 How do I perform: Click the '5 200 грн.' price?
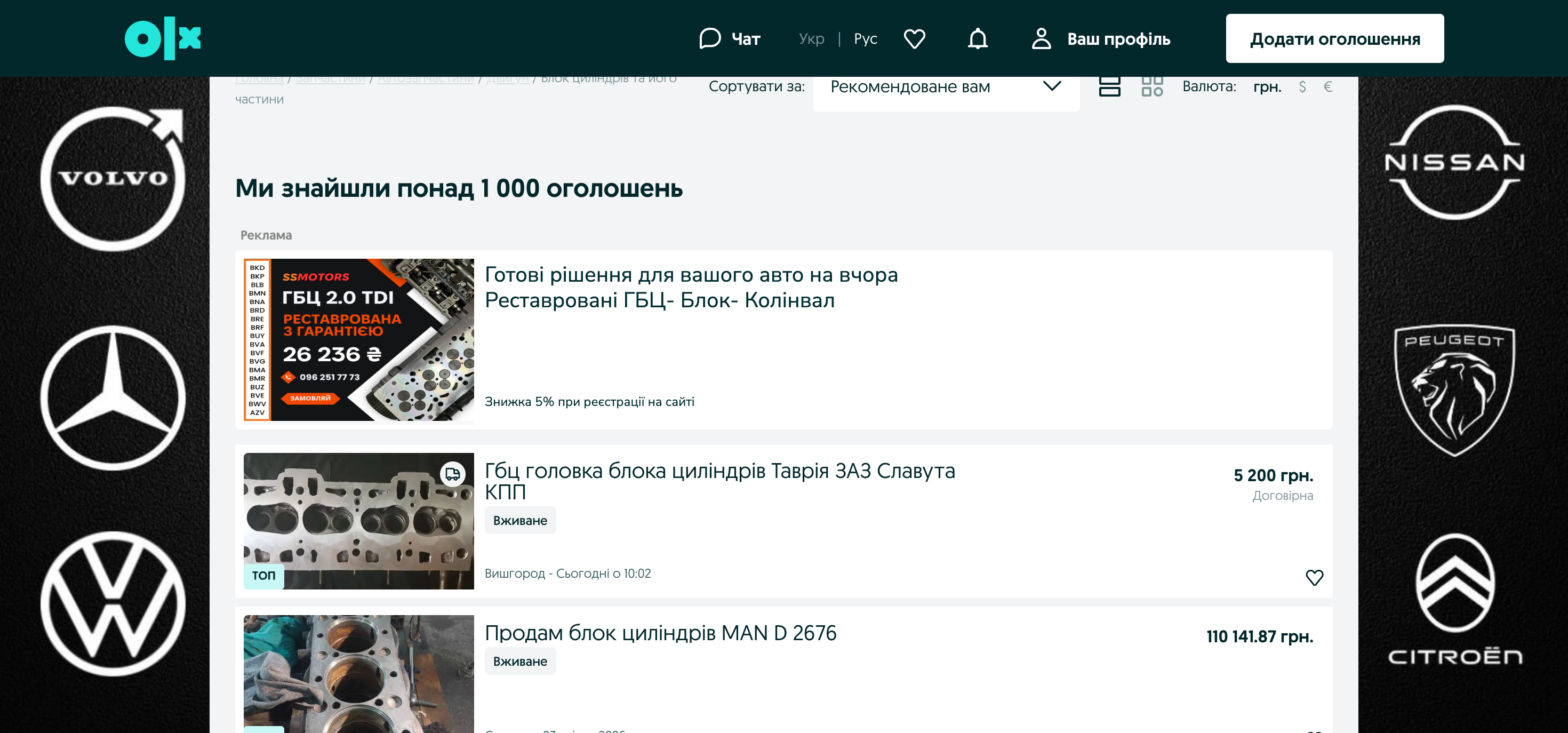(1274, 475)
